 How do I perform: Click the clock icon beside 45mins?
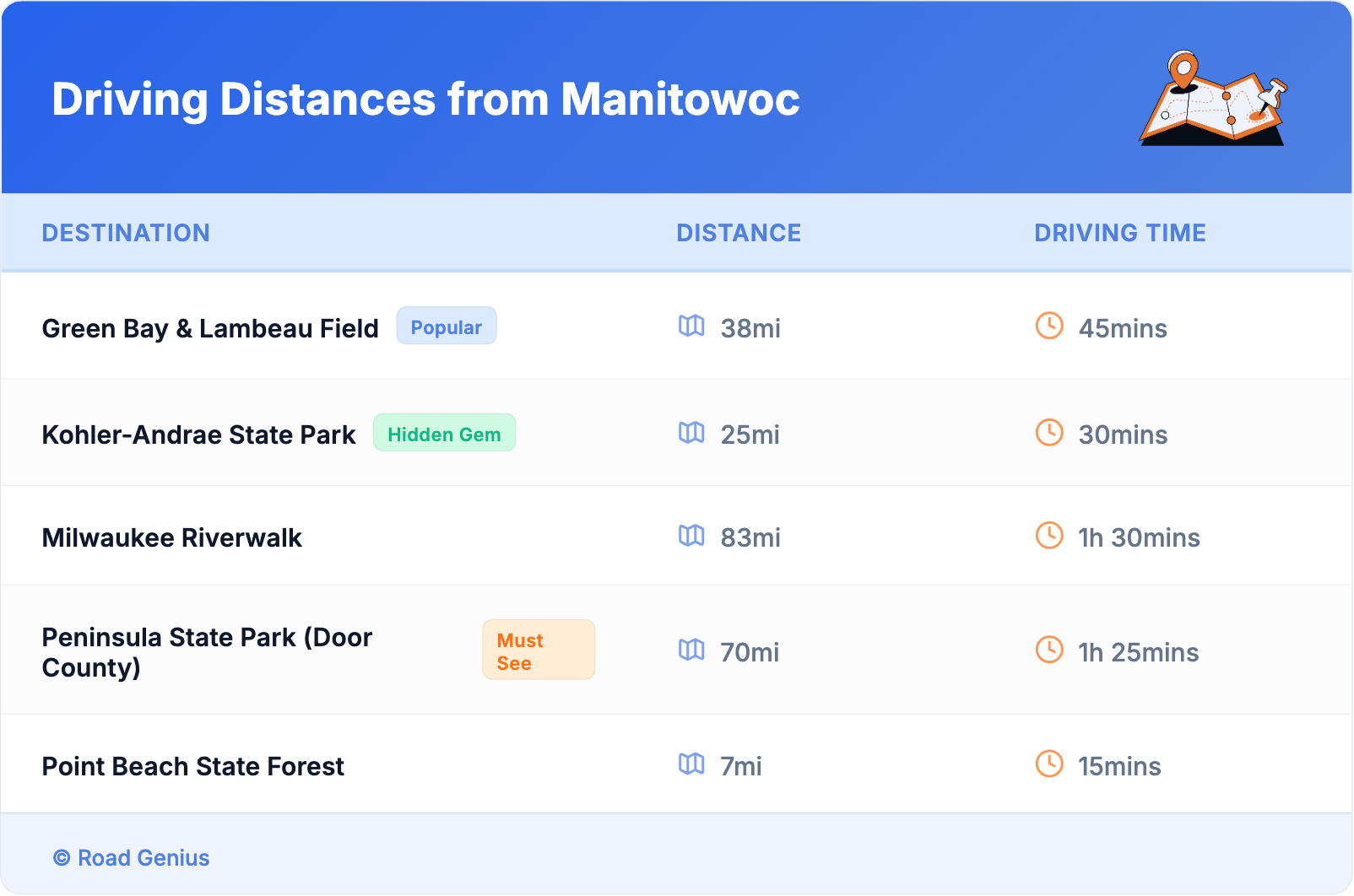coord(1049,326)
